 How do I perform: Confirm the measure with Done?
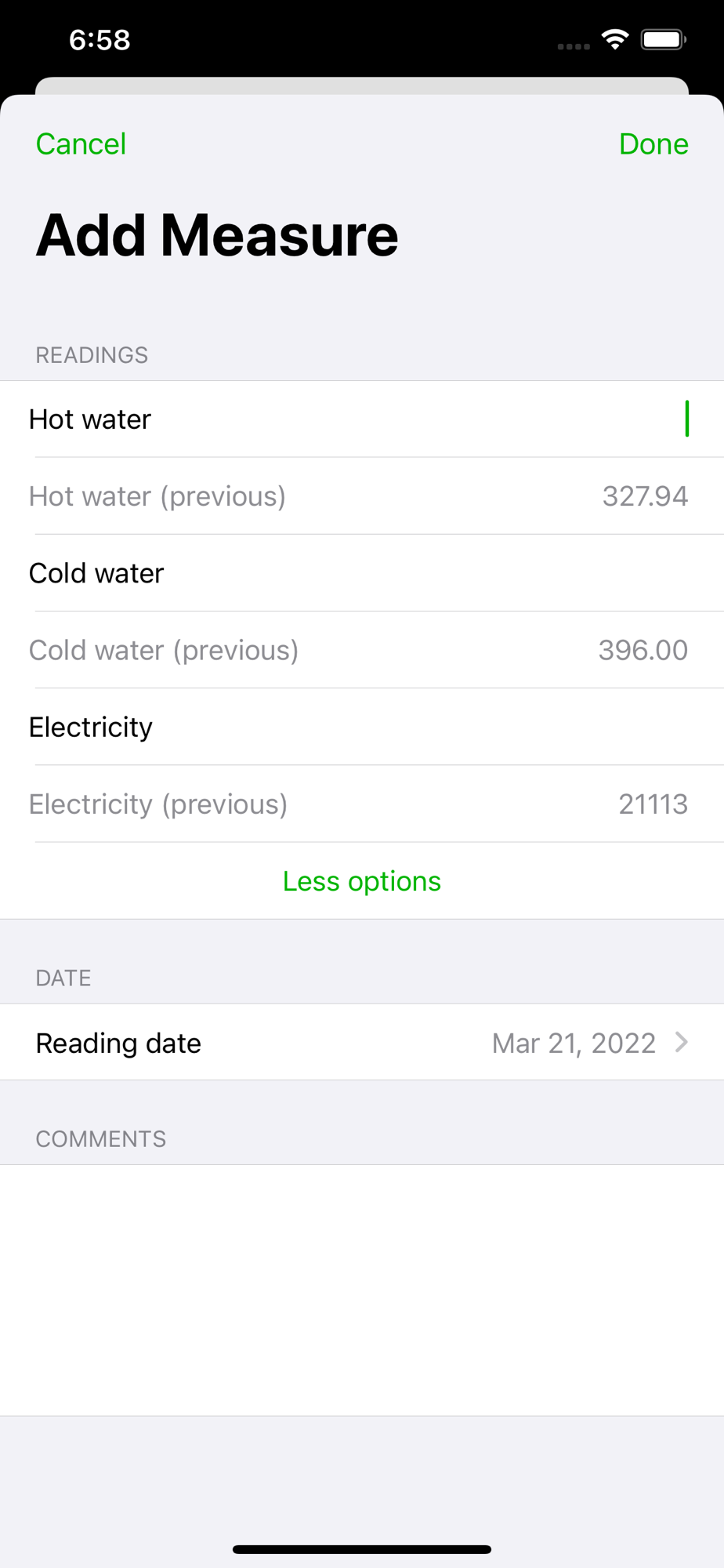click(653, 144)
